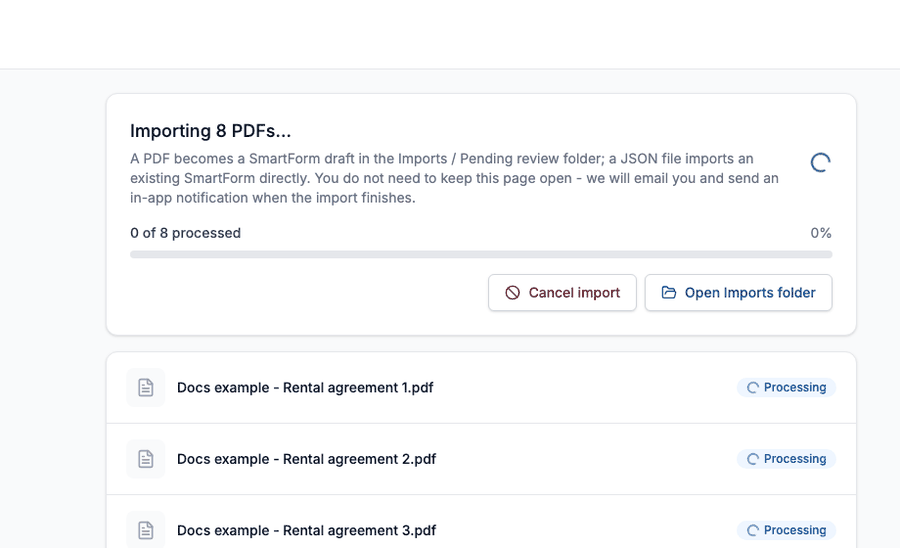Click Processing badge for Rental agreement 2.pdf
The image size is (900, 548).
pyautogui.click(x=786, y=459)
